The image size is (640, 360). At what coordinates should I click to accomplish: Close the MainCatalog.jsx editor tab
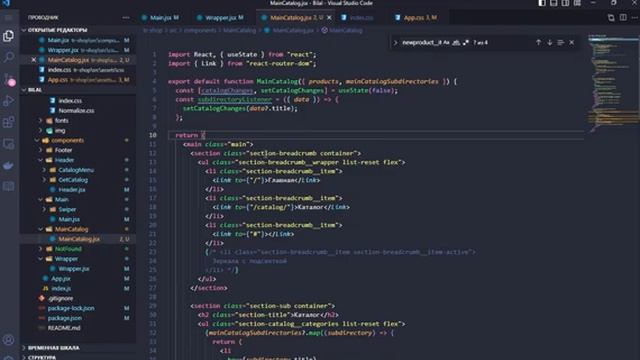[x=329, y=18]
